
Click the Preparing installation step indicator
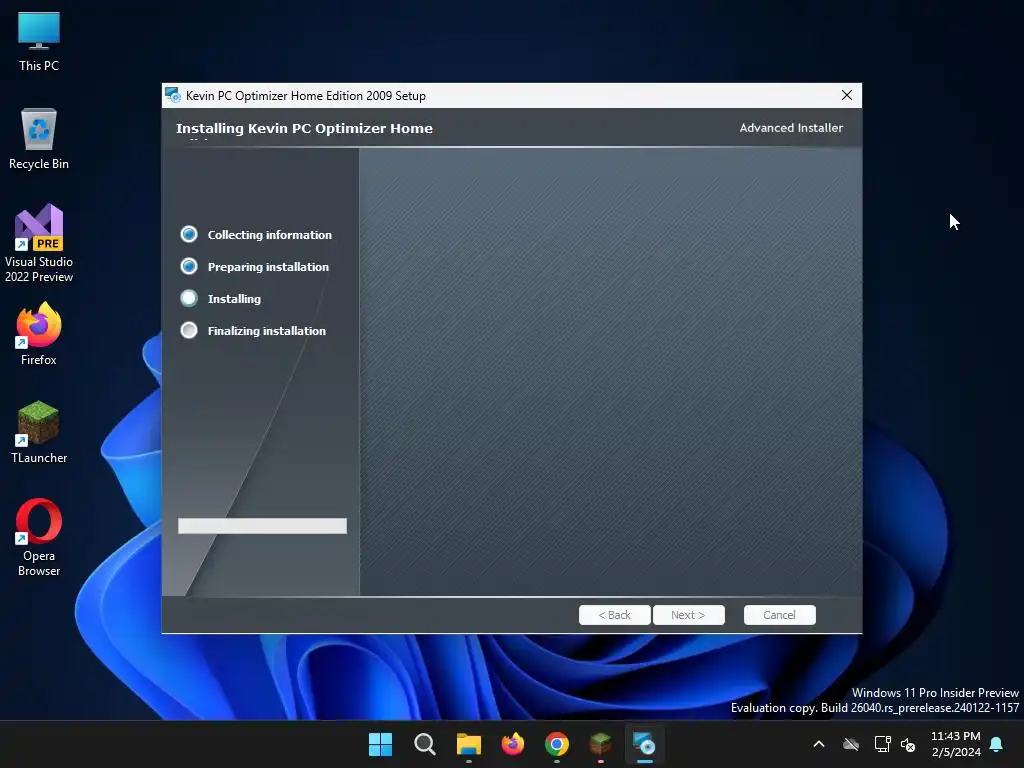point(189,266)
